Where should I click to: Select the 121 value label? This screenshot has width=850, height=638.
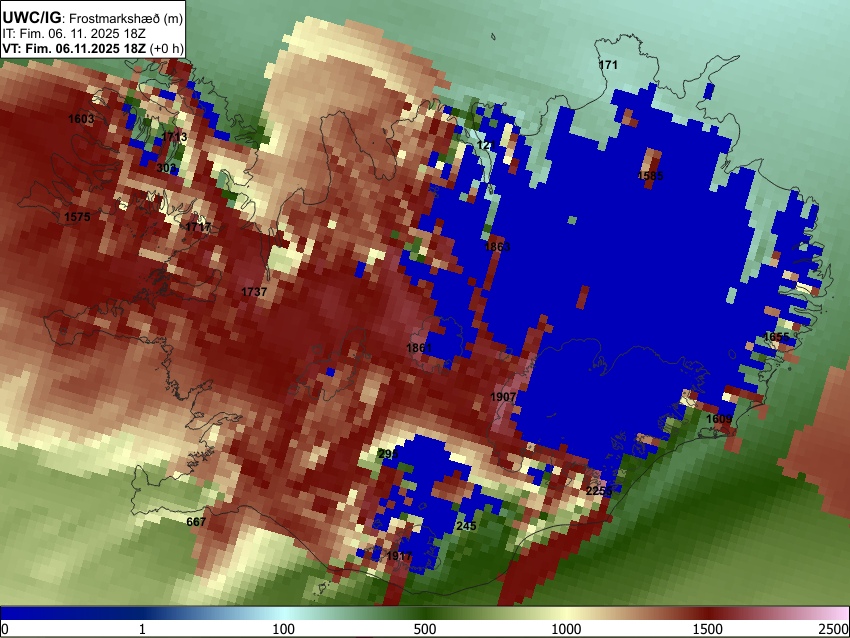point(486,145)
